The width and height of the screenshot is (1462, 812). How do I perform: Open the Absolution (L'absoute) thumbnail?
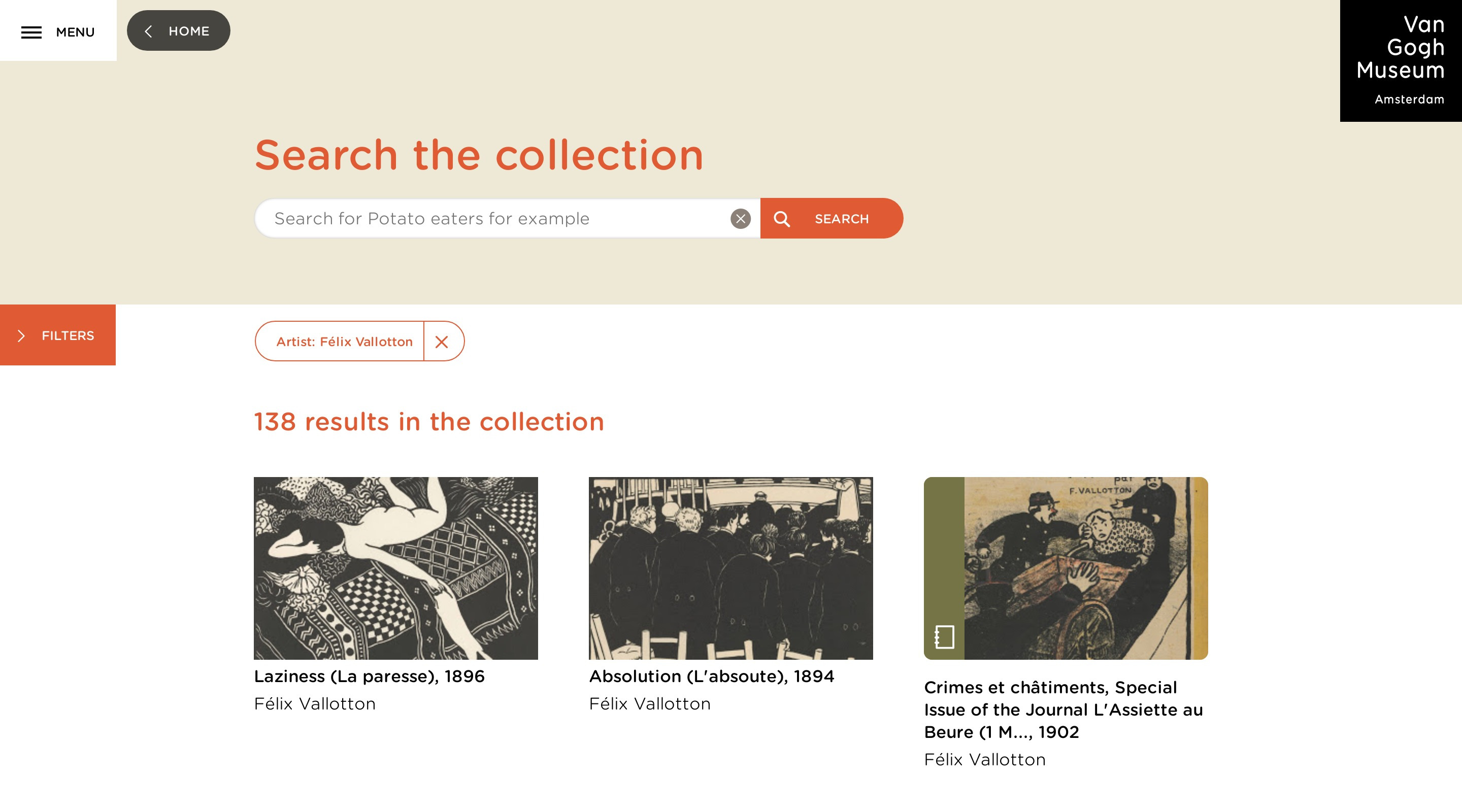(x=730, y=568)
